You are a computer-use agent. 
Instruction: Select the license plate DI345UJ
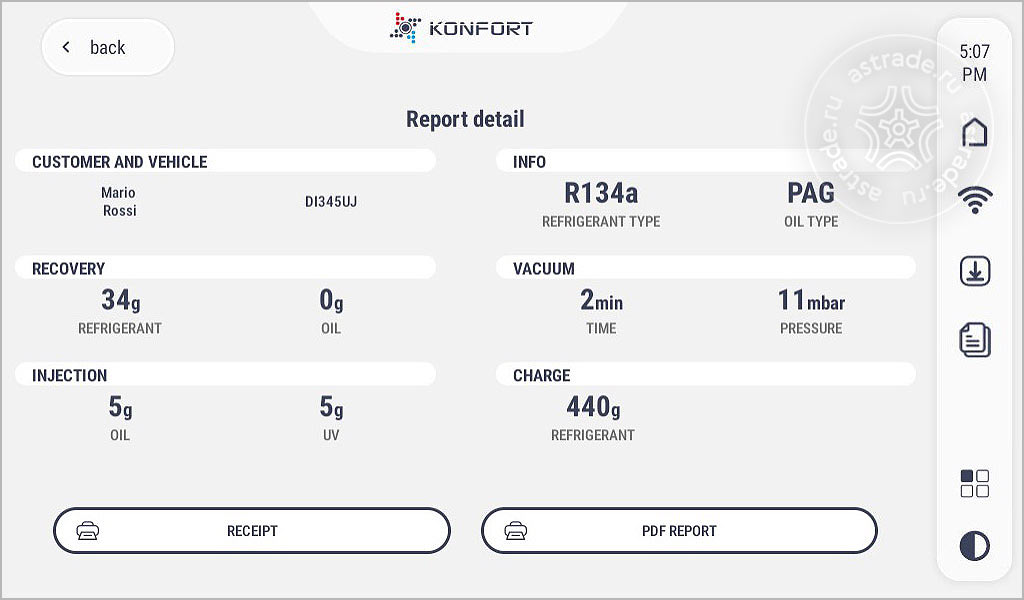(x=331, y=202)
